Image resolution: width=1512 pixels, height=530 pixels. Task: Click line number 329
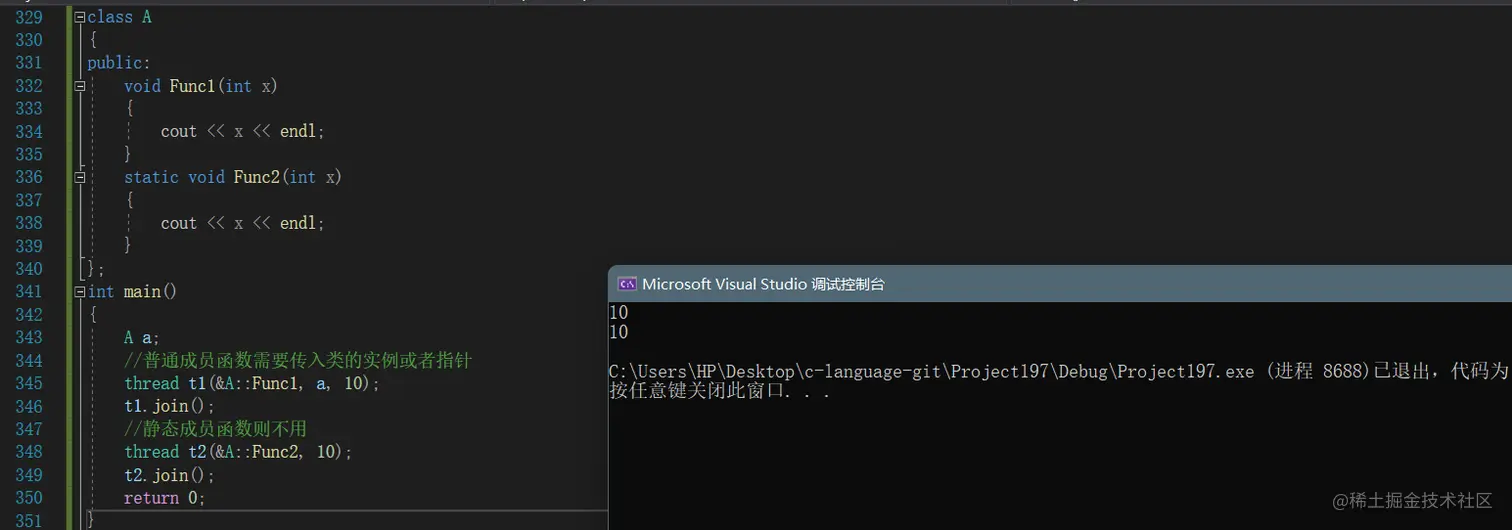point(29,17)
